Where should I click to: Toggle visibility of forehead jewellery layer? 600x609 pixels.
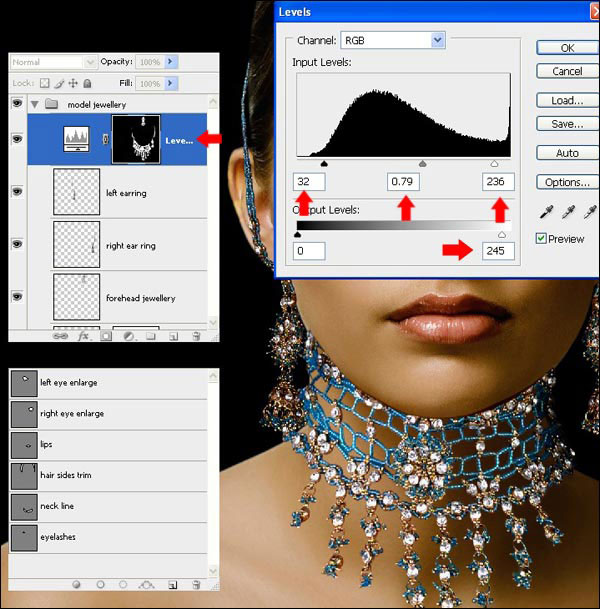[x=16, y=297]
